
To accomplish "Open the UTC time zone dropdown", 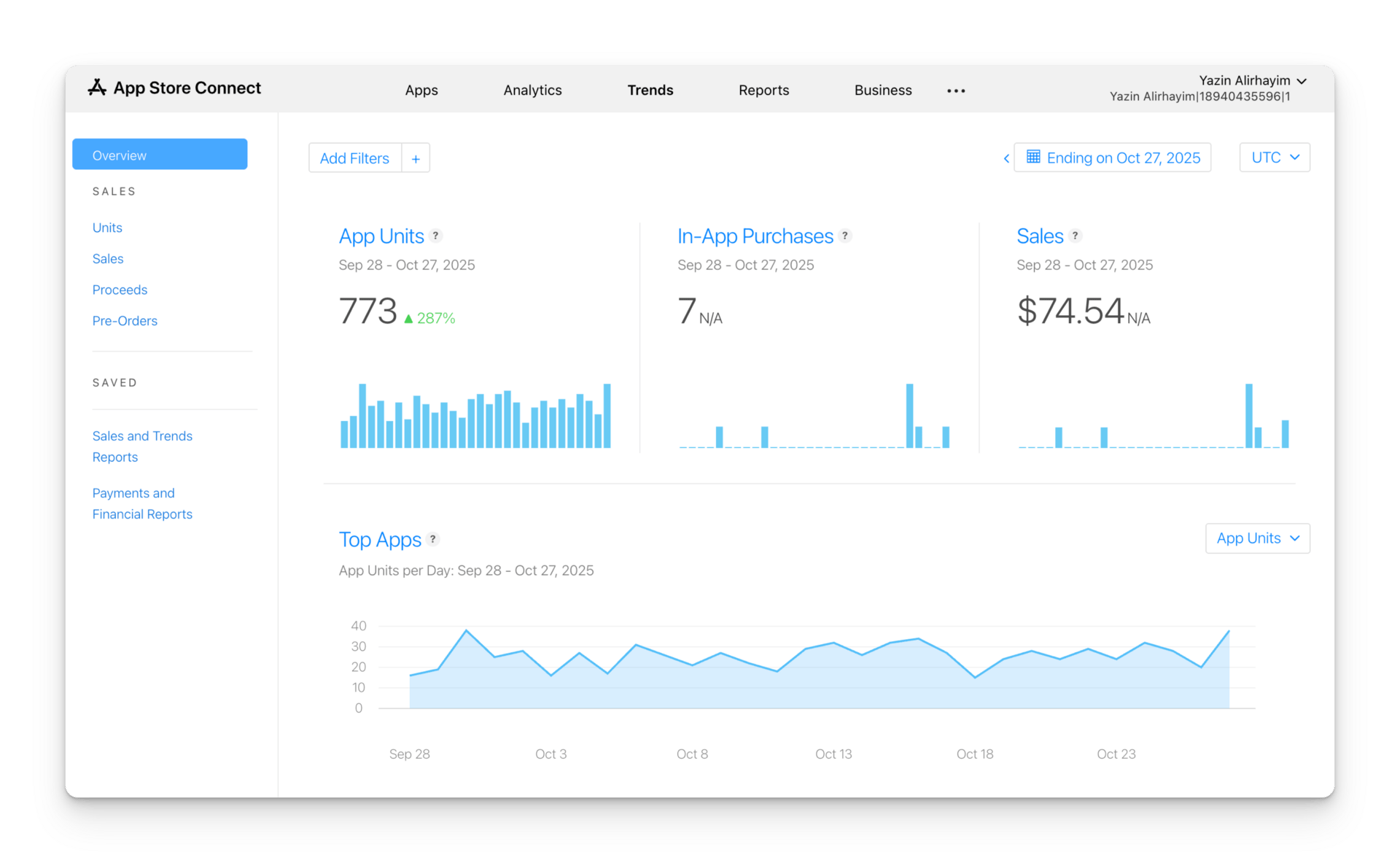I will 1275,158.
